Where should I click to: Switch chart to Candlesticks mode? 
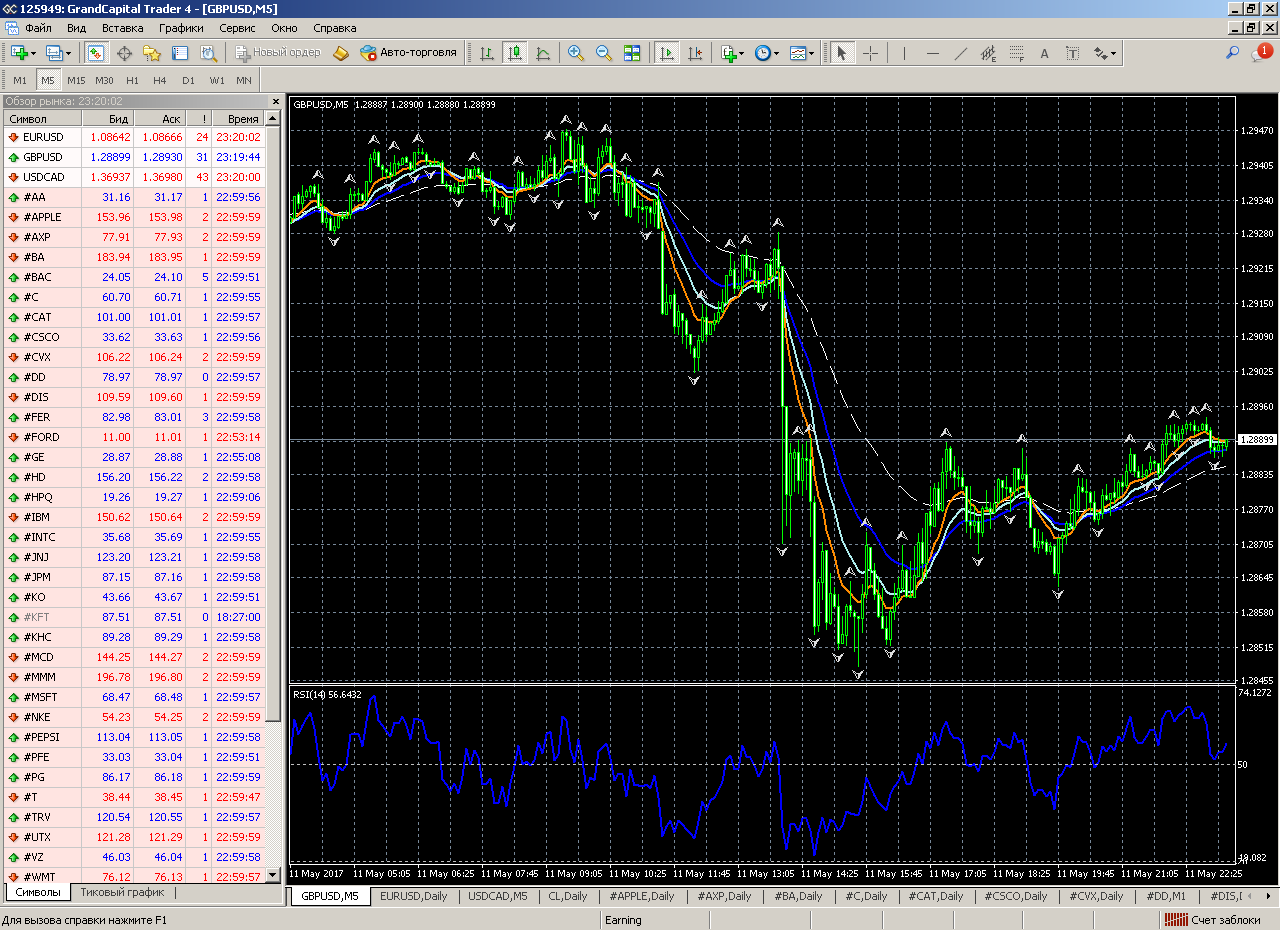[515, 53]
